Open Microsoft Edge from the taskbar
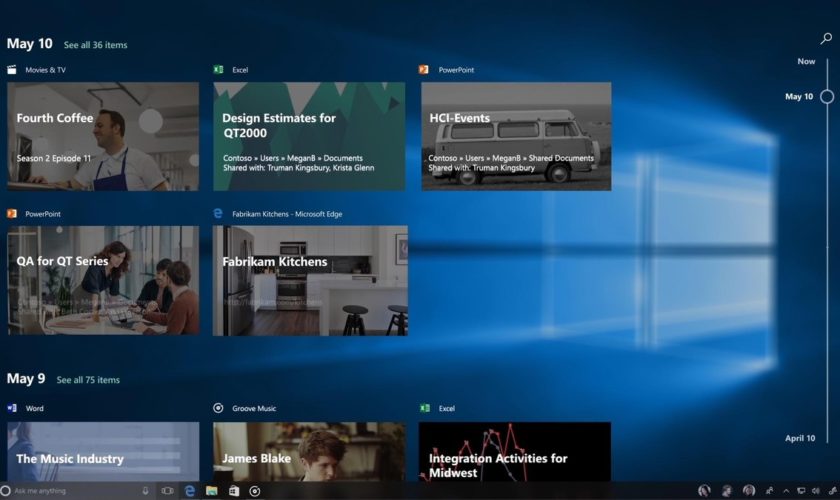 188,491
